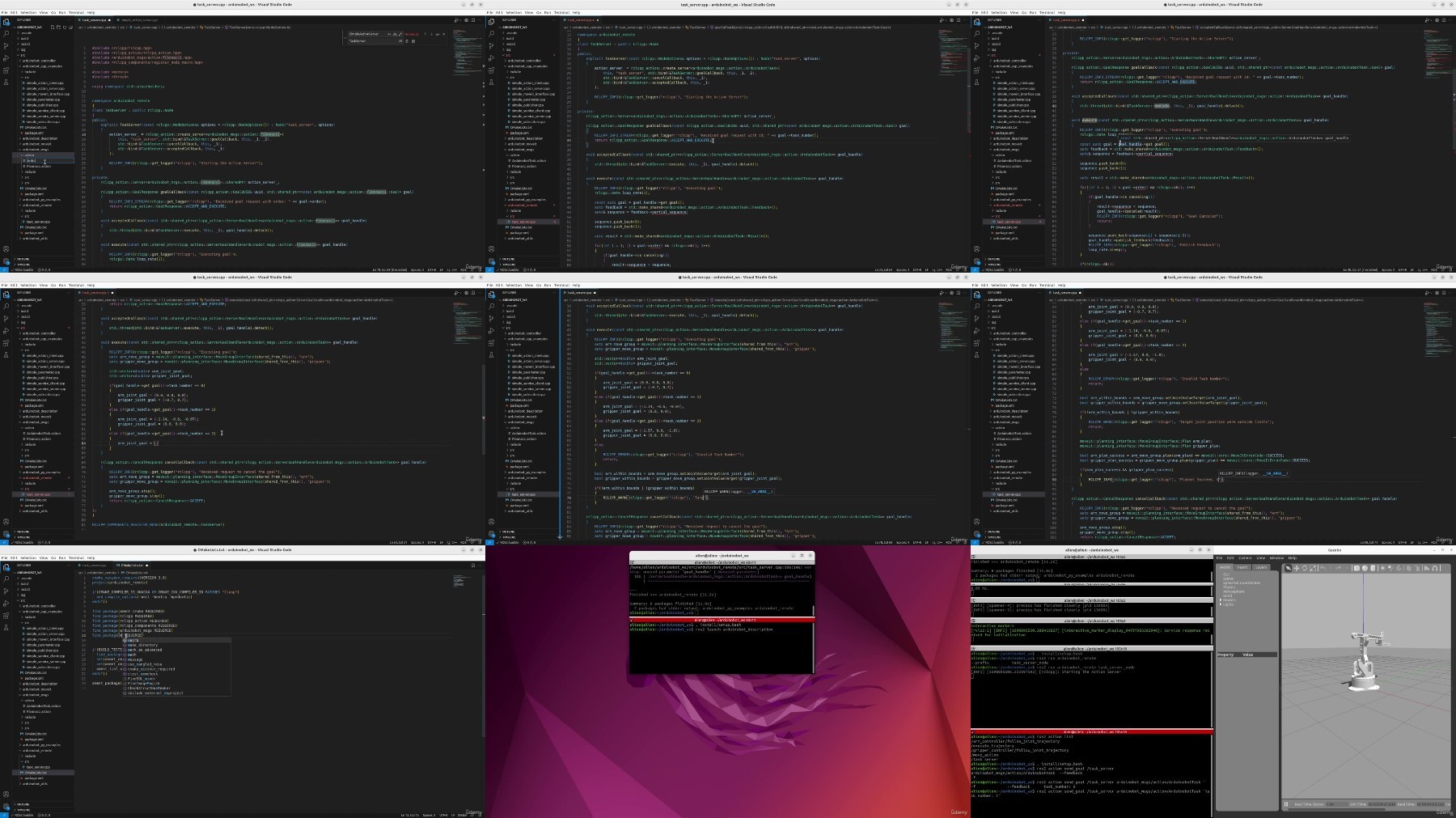Screen dimensions: 1456x818
Task: Collapse the Replace row using Find widget chevron
Action: [x=345, y=38]
